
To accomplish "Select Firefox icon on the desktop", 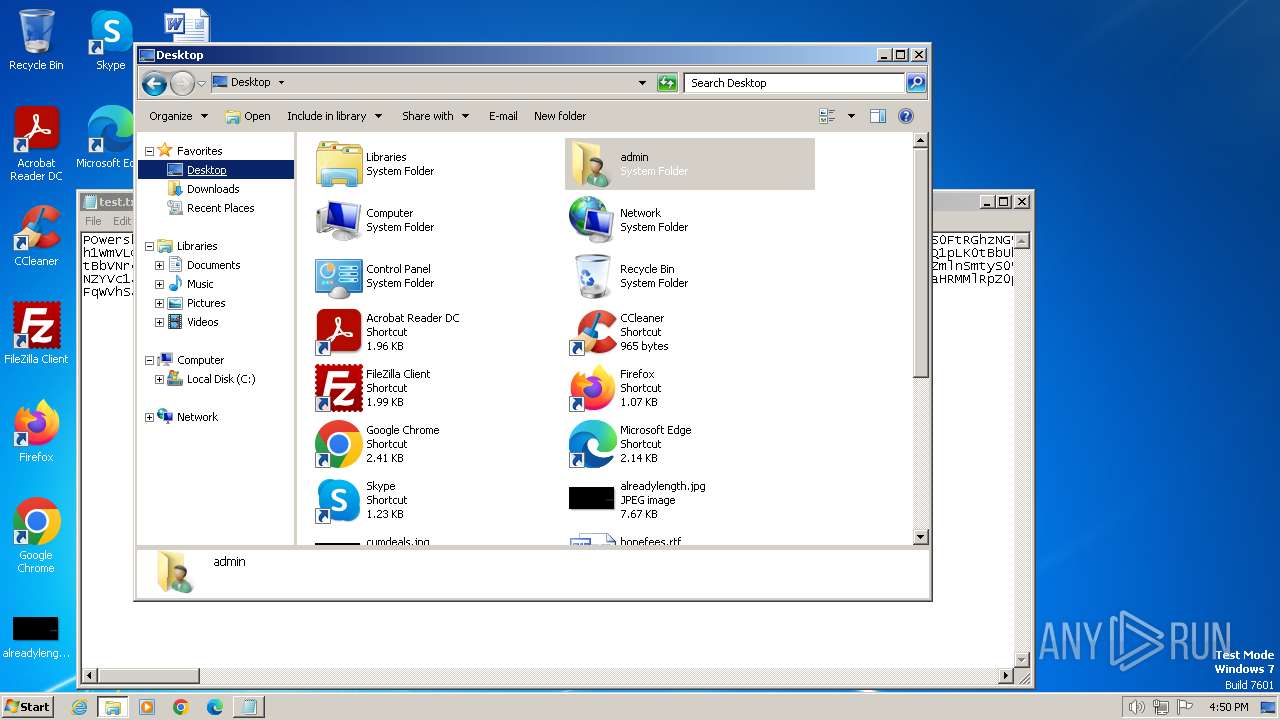I will (36, 432).
